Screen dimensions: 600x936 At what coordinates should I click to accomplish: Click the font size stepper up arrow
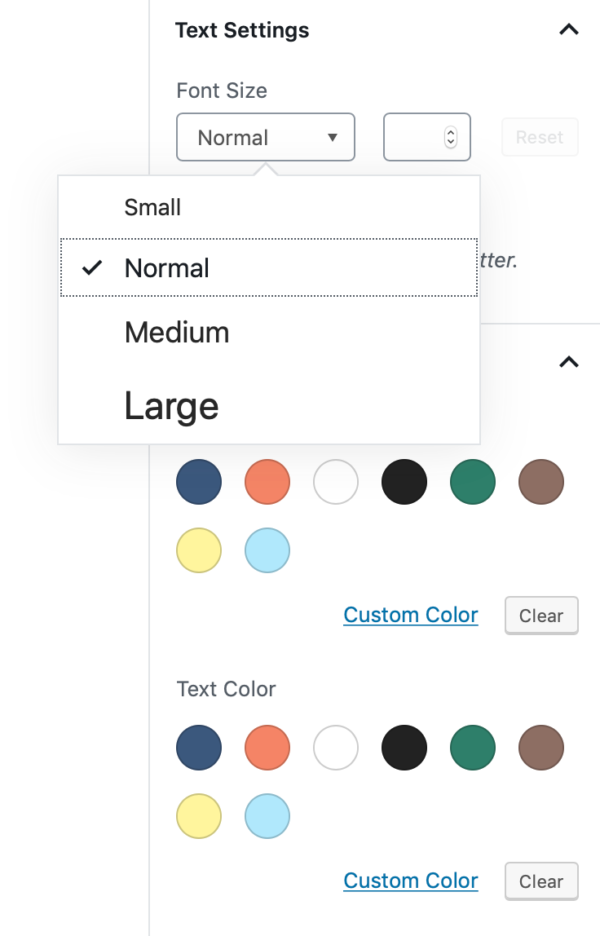tap(452, 132)
